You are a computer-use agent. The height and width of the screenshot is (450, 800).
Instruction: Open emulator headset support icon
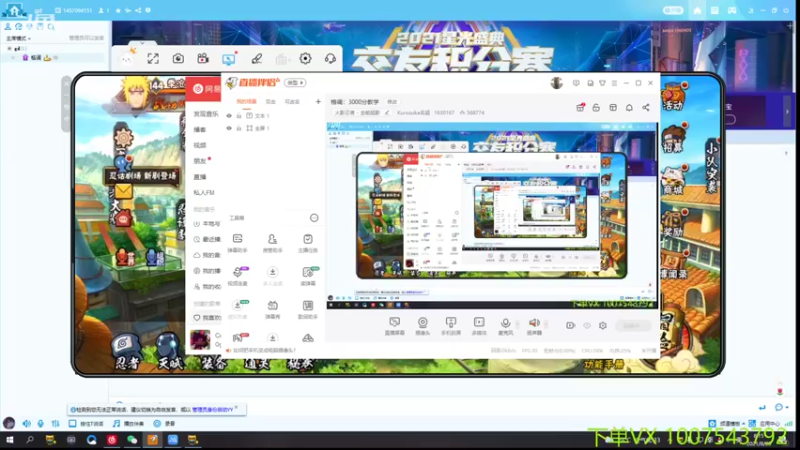point(330,59)
